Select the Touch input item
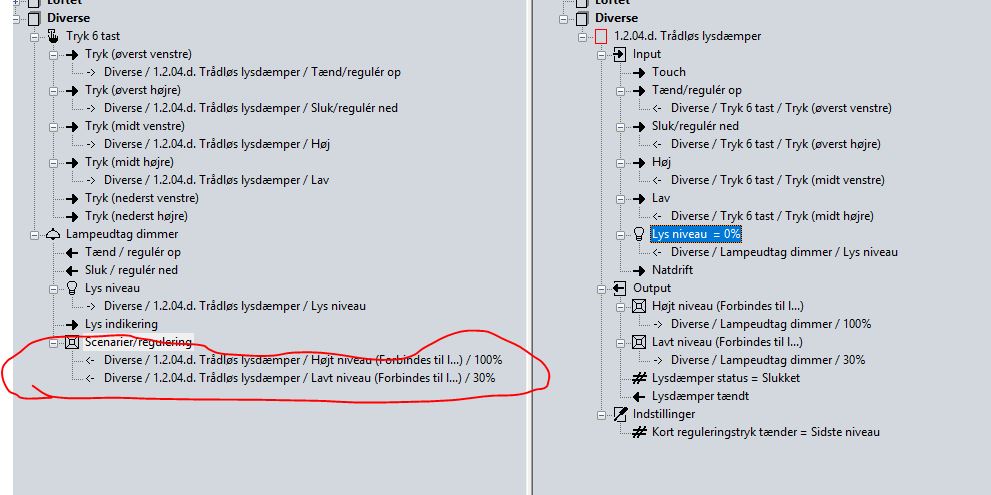The height and width of the screenshot is (495, 991). pyautogui.click(x=668, y=72)
